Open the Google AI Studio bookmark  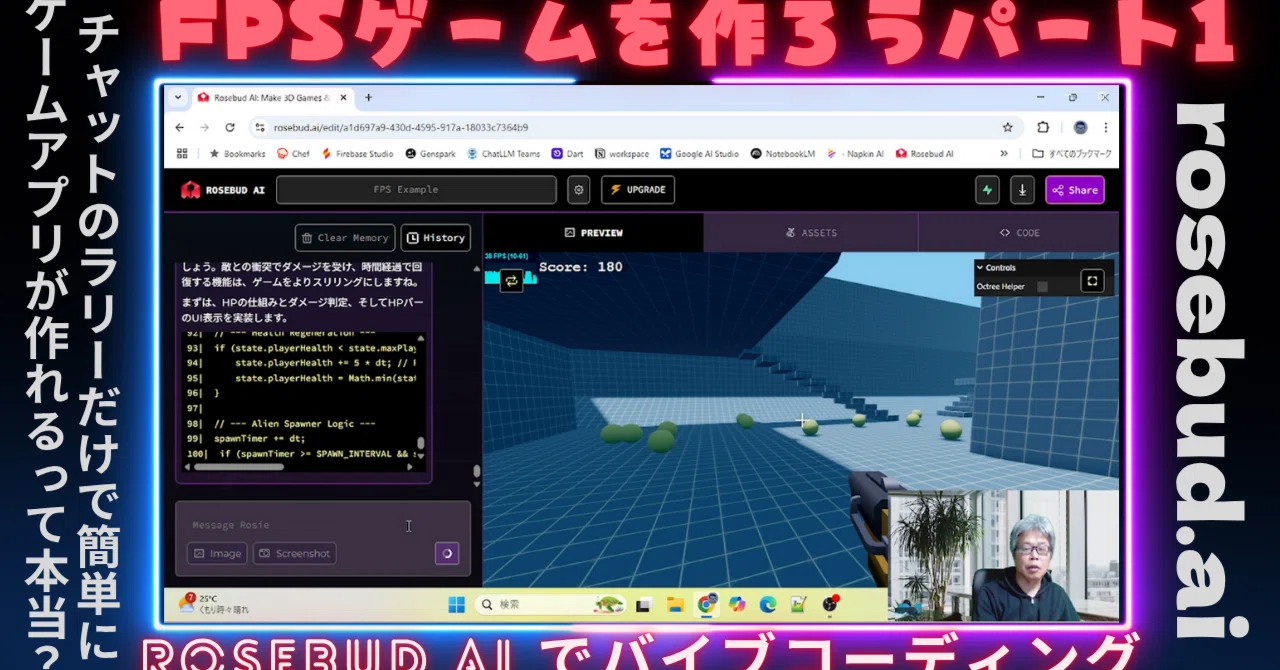point(699,154)
